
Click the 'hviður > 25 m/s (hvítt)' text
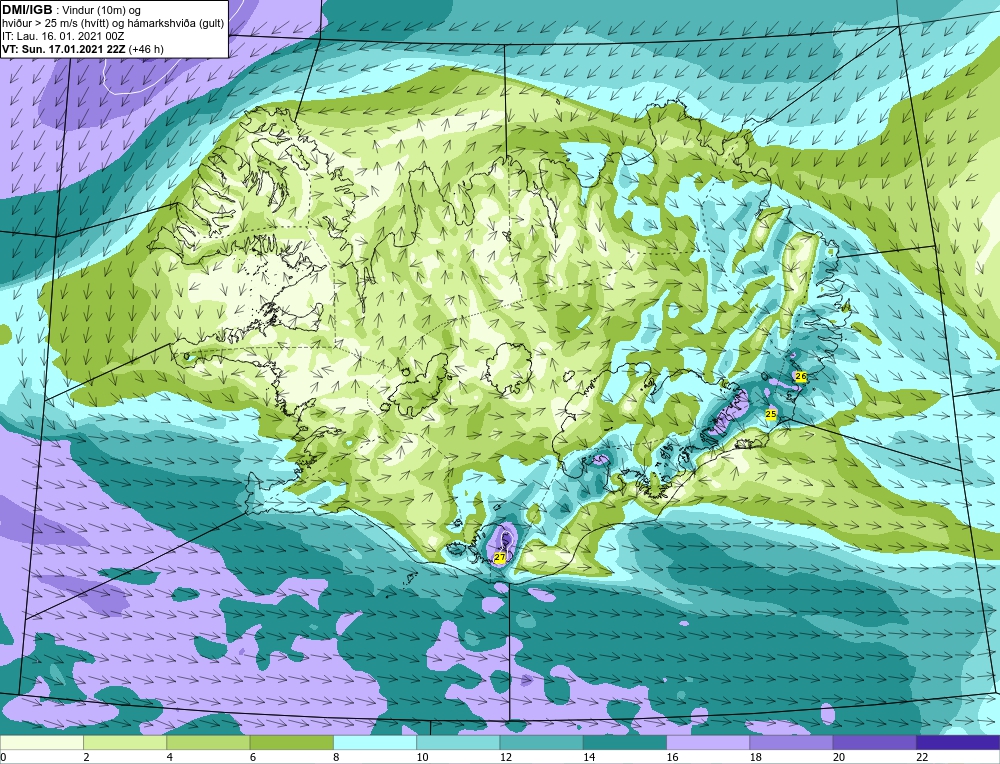click(x=54, y=23)
